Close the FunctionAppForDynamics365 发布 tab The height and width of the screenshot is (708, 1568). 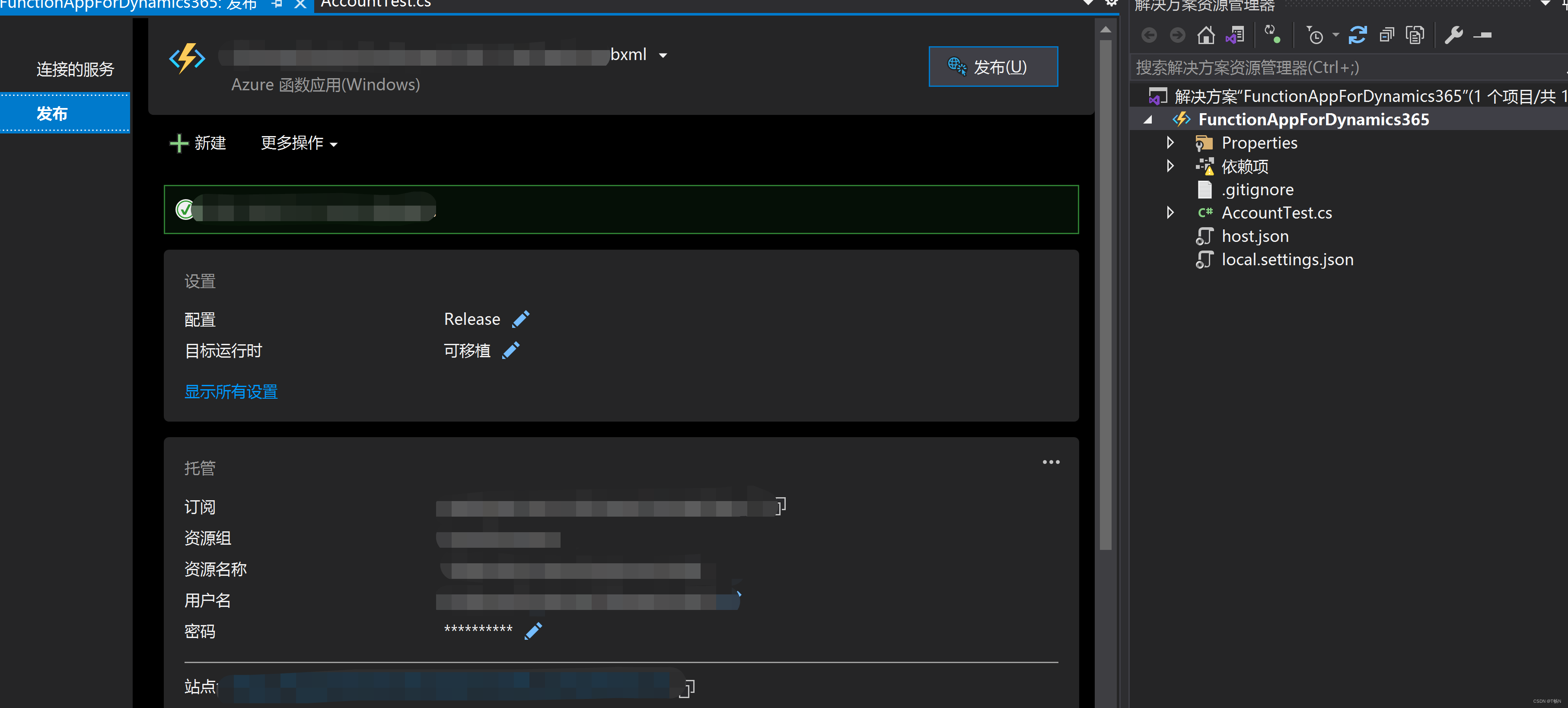coord(300,3)
